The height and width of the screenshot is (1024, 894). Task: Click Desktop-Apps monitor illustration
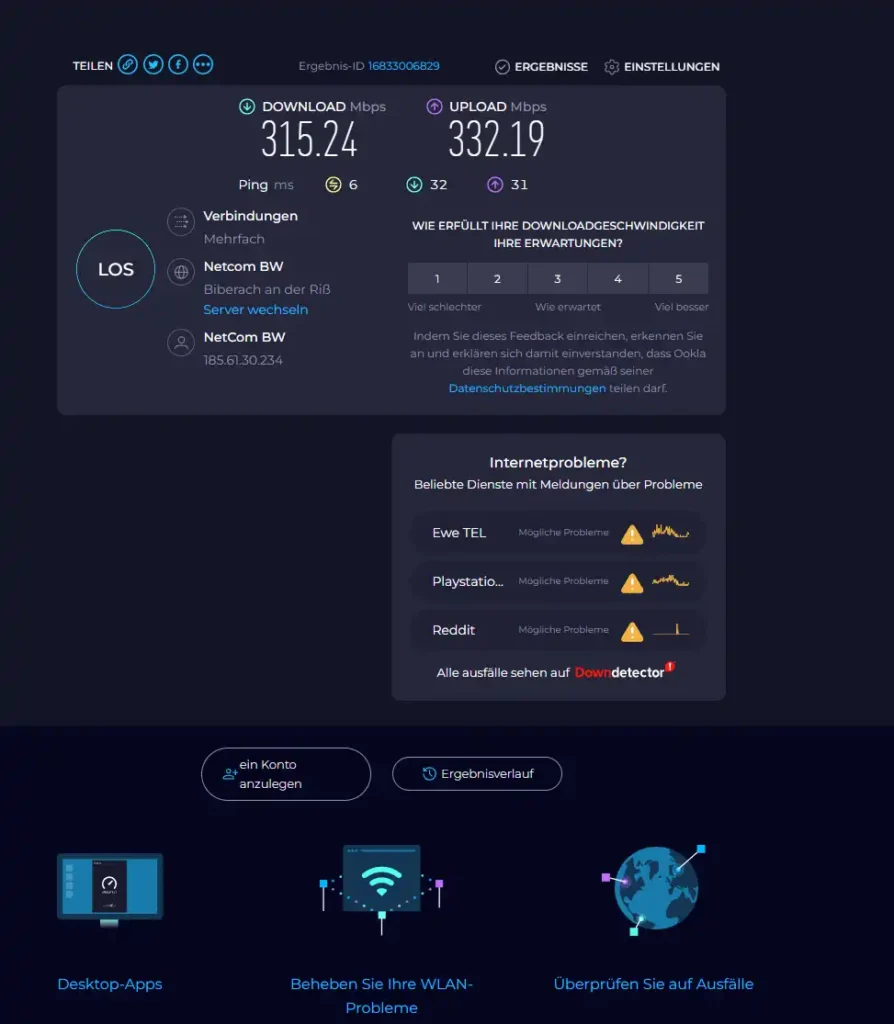pyautogui.click(x=110, y=889)
